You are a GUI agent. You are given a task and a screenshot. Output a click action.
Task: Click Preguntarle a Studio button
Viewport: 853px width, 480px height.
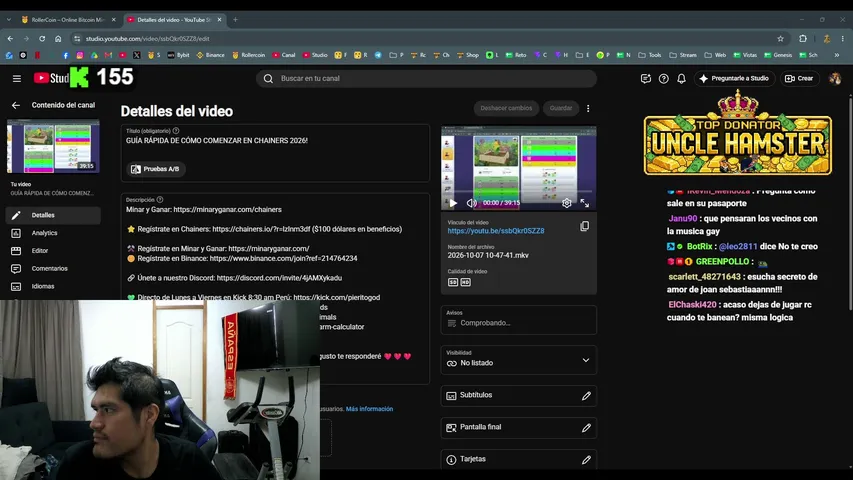pyautogui.click(x=734, y=78)
